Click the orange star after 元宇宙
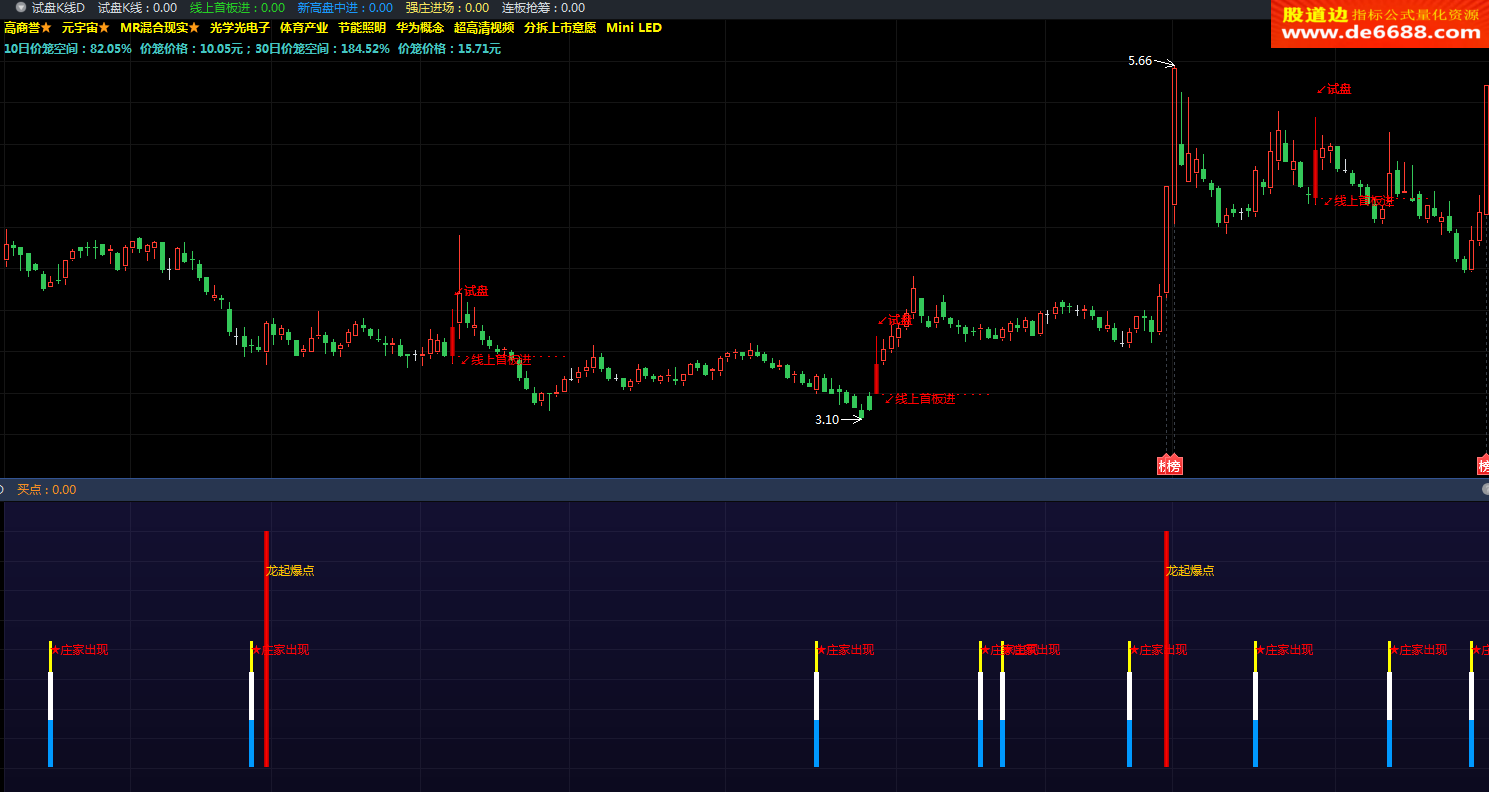1489x792 pixels. click(x=103, y=28)
